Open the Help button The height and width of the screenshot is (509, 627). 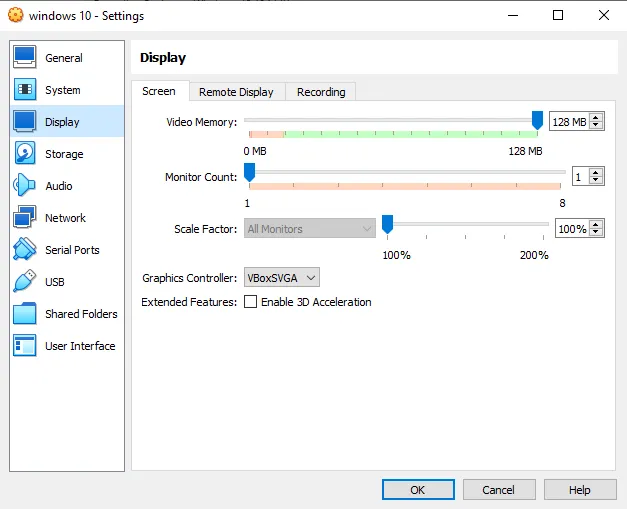point(579,490)
